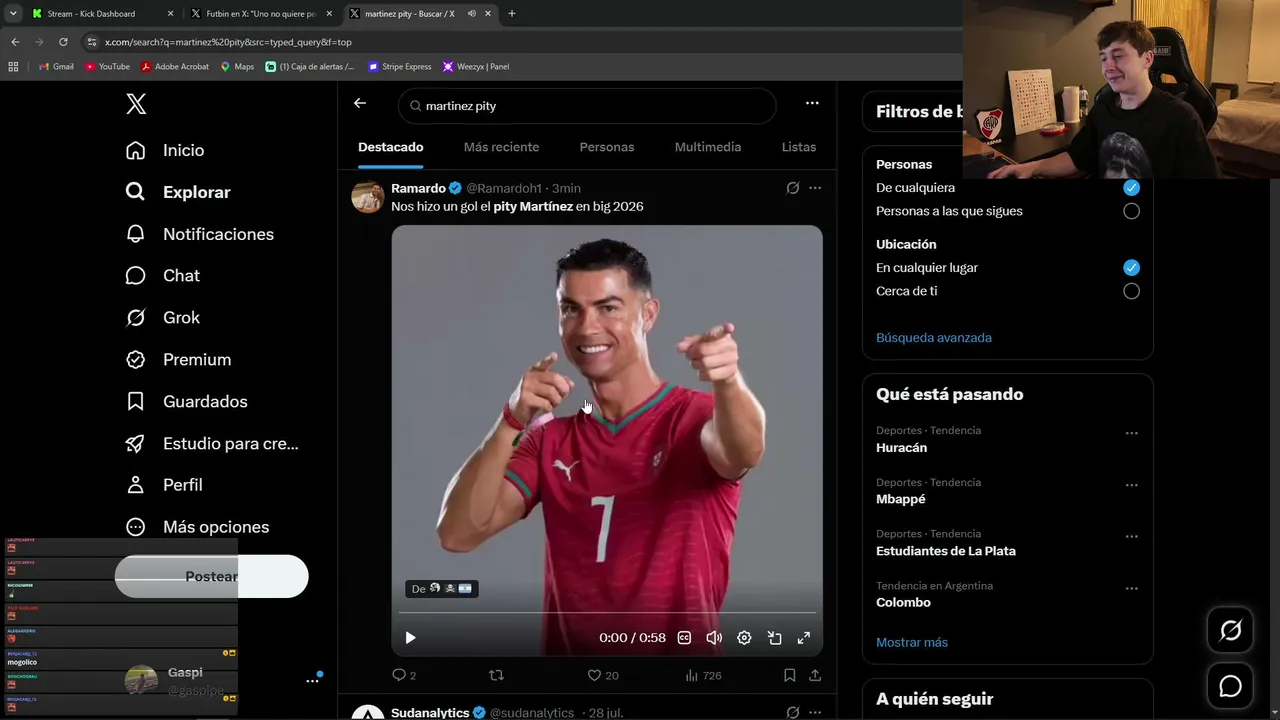This screenshot has height=720, width=1280.
Task: Expand video to fullscreen
Action: [803, 638]
